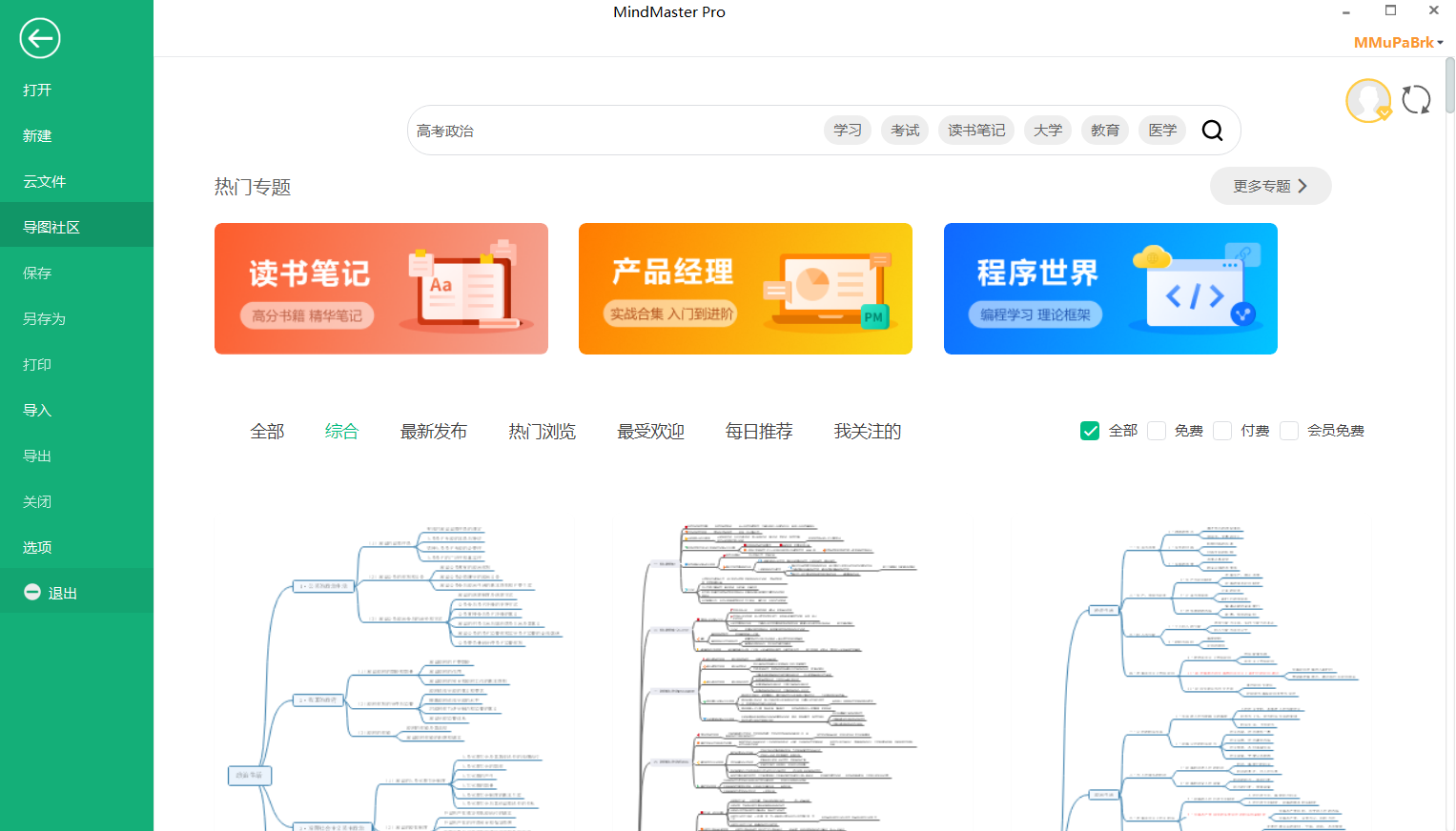Open the 产品经理 topic banner
This screenshot has height=831, width=1456.
tap(746, 289)
